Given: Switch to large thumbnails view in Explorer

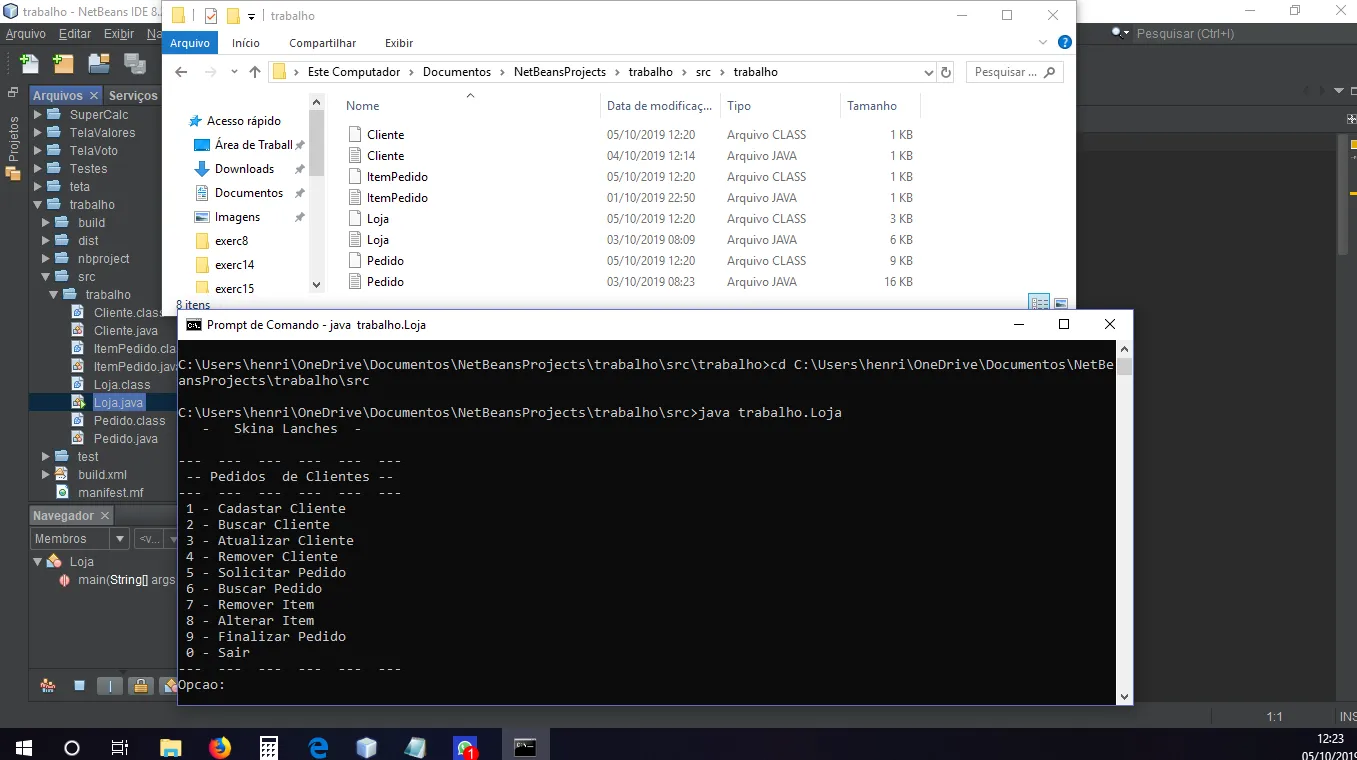Looking at the screenshot, I should pos(1061,303).
